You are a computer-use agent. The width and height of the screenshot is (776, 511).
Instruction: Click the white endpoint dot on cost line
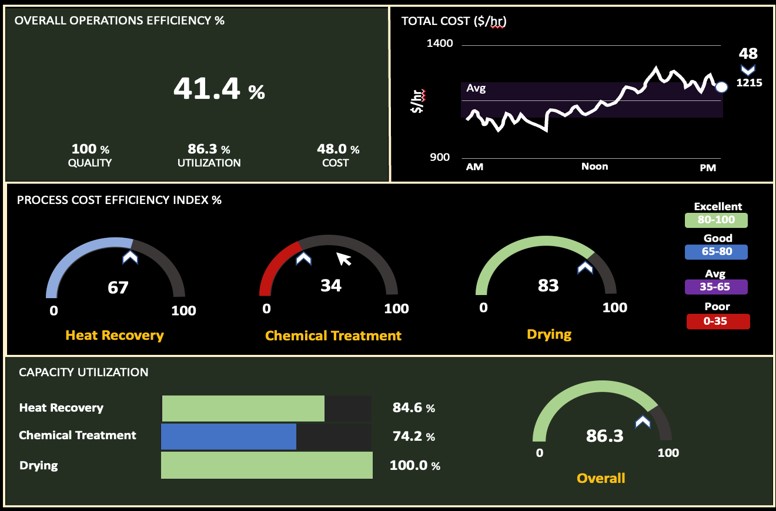(723, 87)
